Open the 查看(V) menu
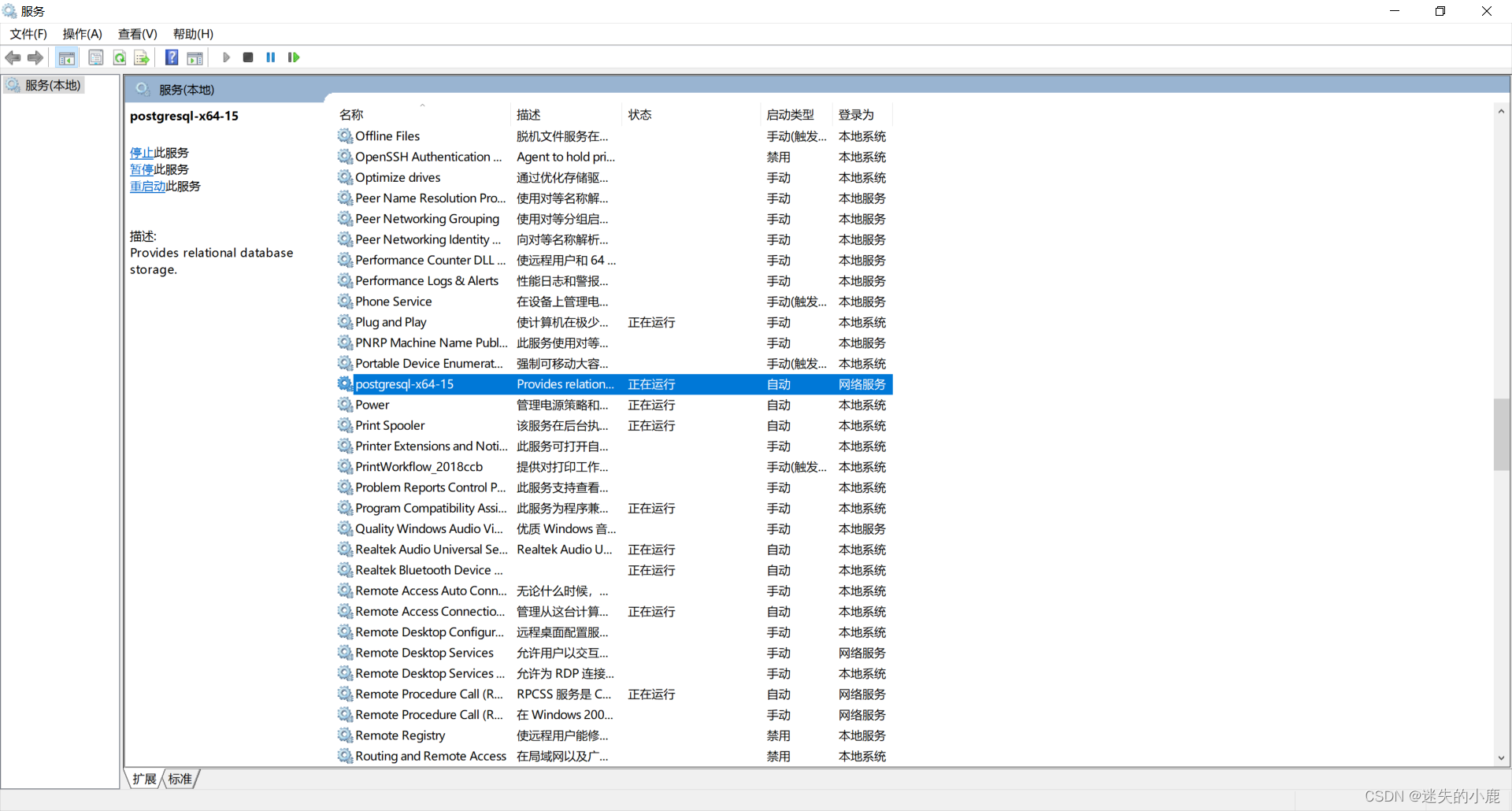The height and width of the screenshot is (811, 1512). click(x=138, y=34)
